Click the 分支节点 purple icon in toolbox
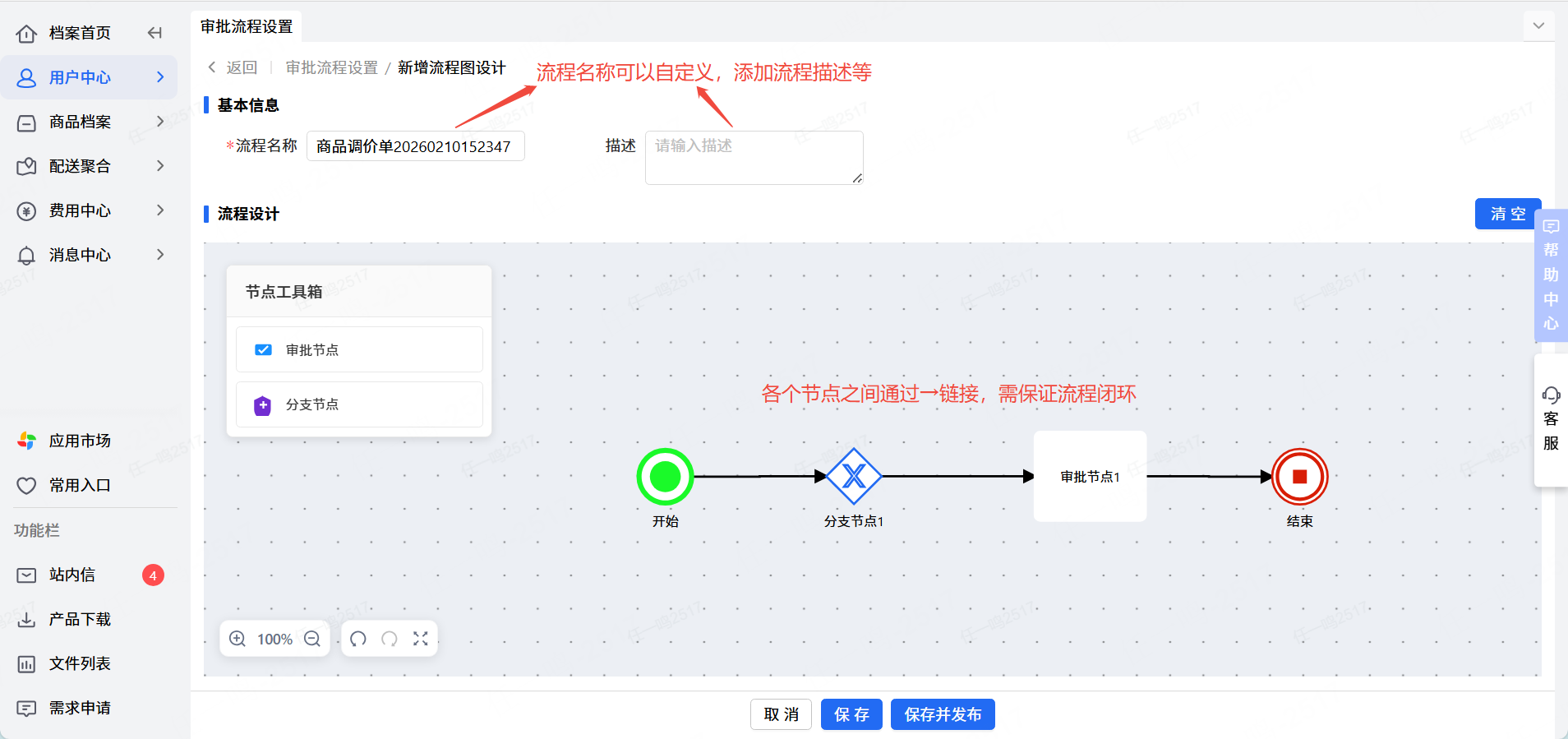Screen dimensions: 1568x739 (x=262, y=405)
